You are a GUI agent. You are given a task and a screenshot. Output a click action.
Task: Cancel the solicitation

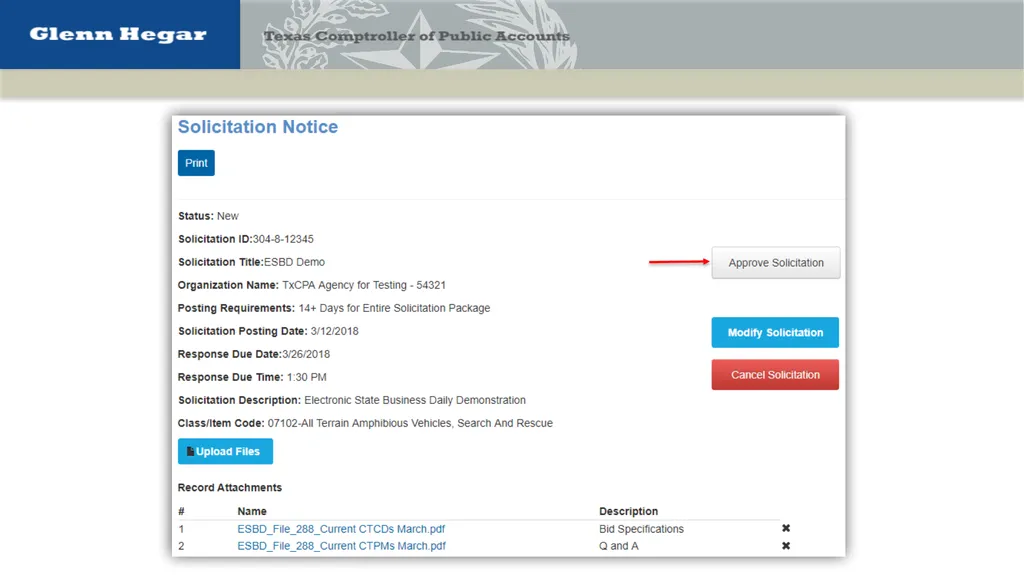[x=775, y=374]
